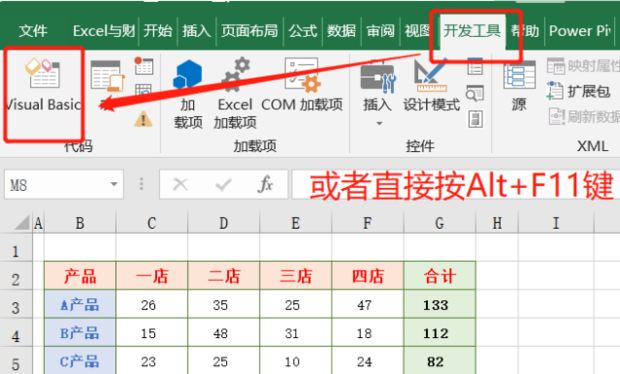
Task: Open the 文件 tab
Action: point(33,31)
